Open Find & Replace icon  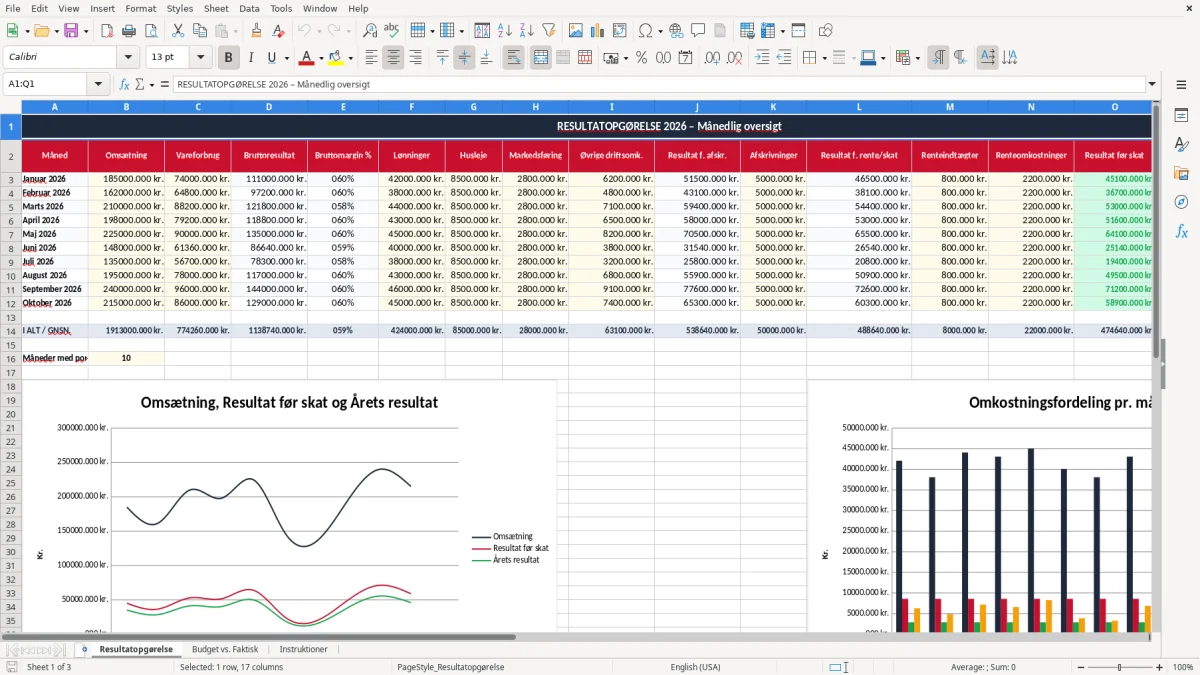(370, 31)
